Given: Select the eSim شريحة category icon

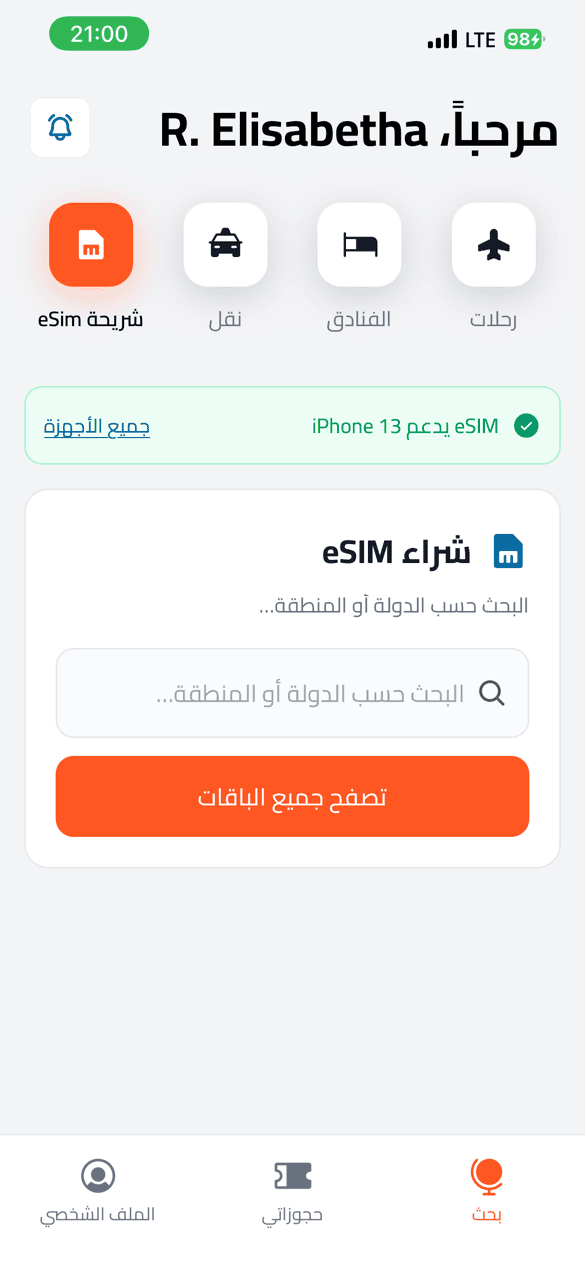Looking at the screenshot, I should pyautogui.click(x=91, y=244).
